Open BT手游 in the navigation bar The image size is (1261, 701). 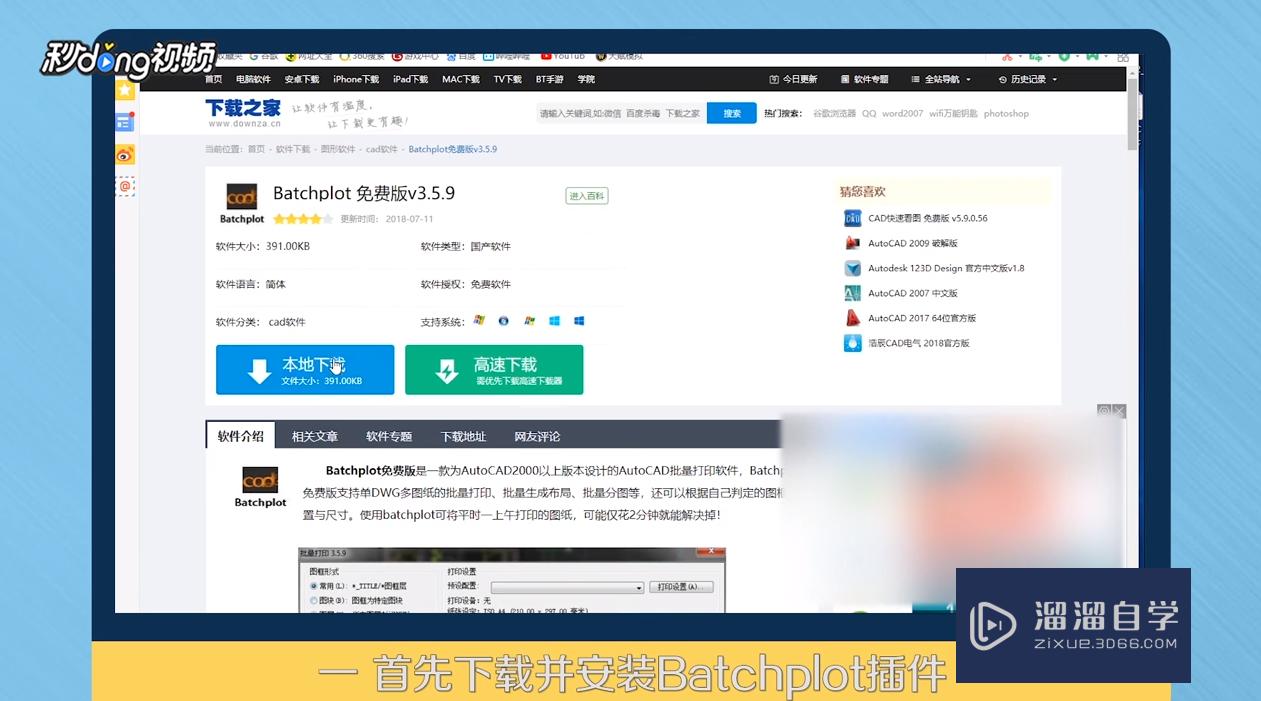[549, 79]
